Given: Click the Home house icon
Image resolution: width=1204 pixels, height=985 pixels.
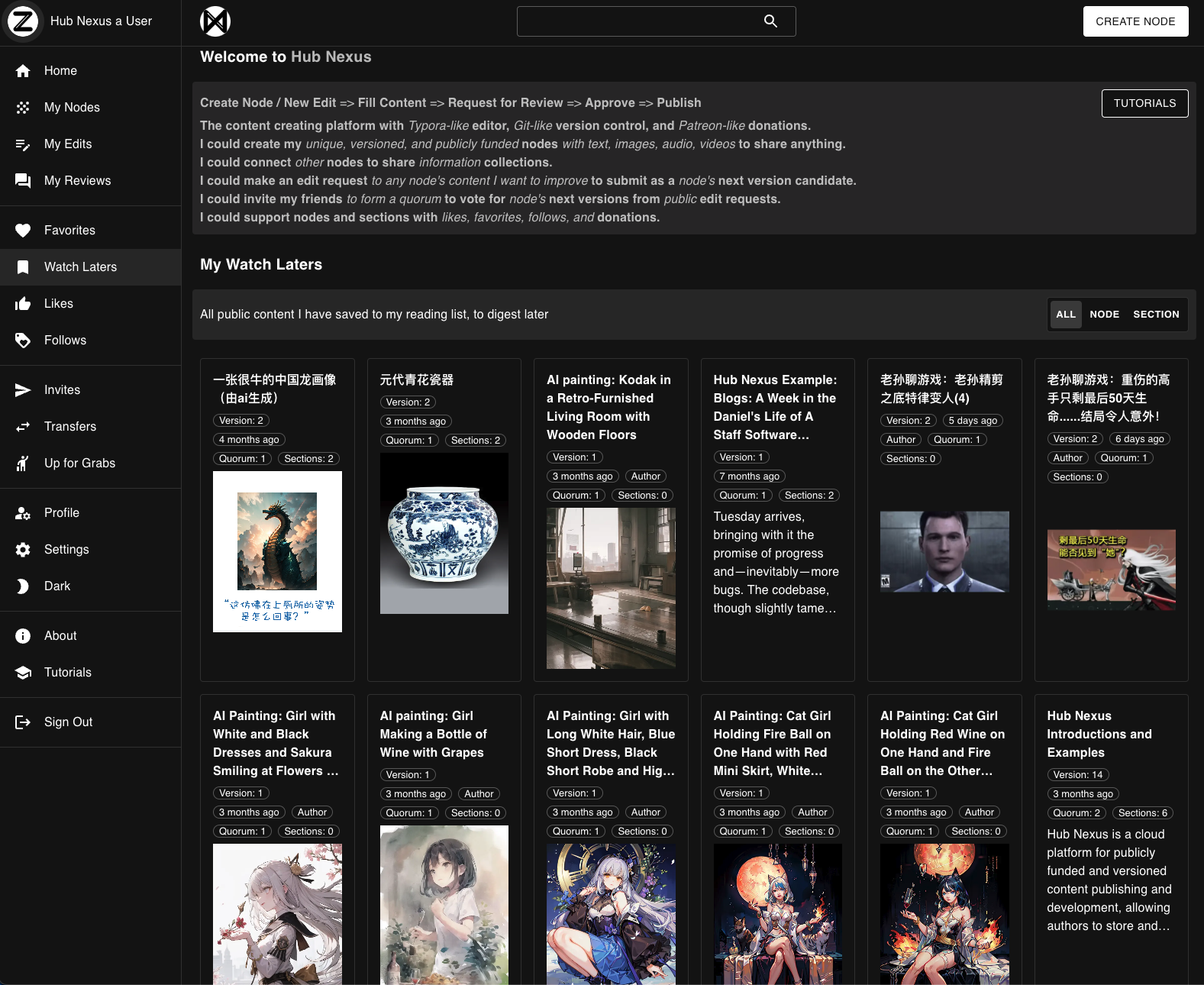Looking at the screenshot, I should (23, 71).
